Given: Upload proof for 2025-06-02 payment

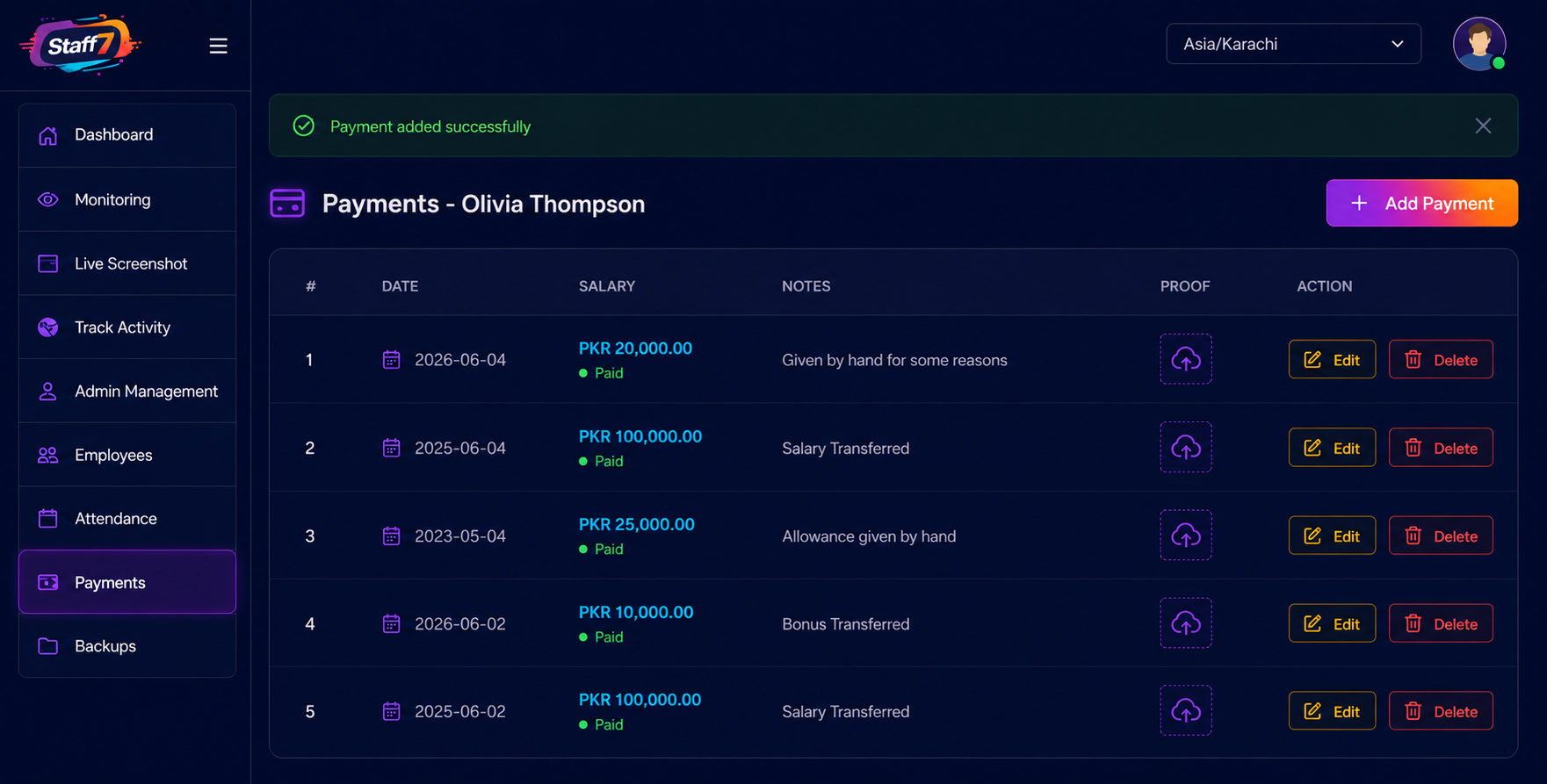Looking at the screenshot, I should coord(1185,711).
